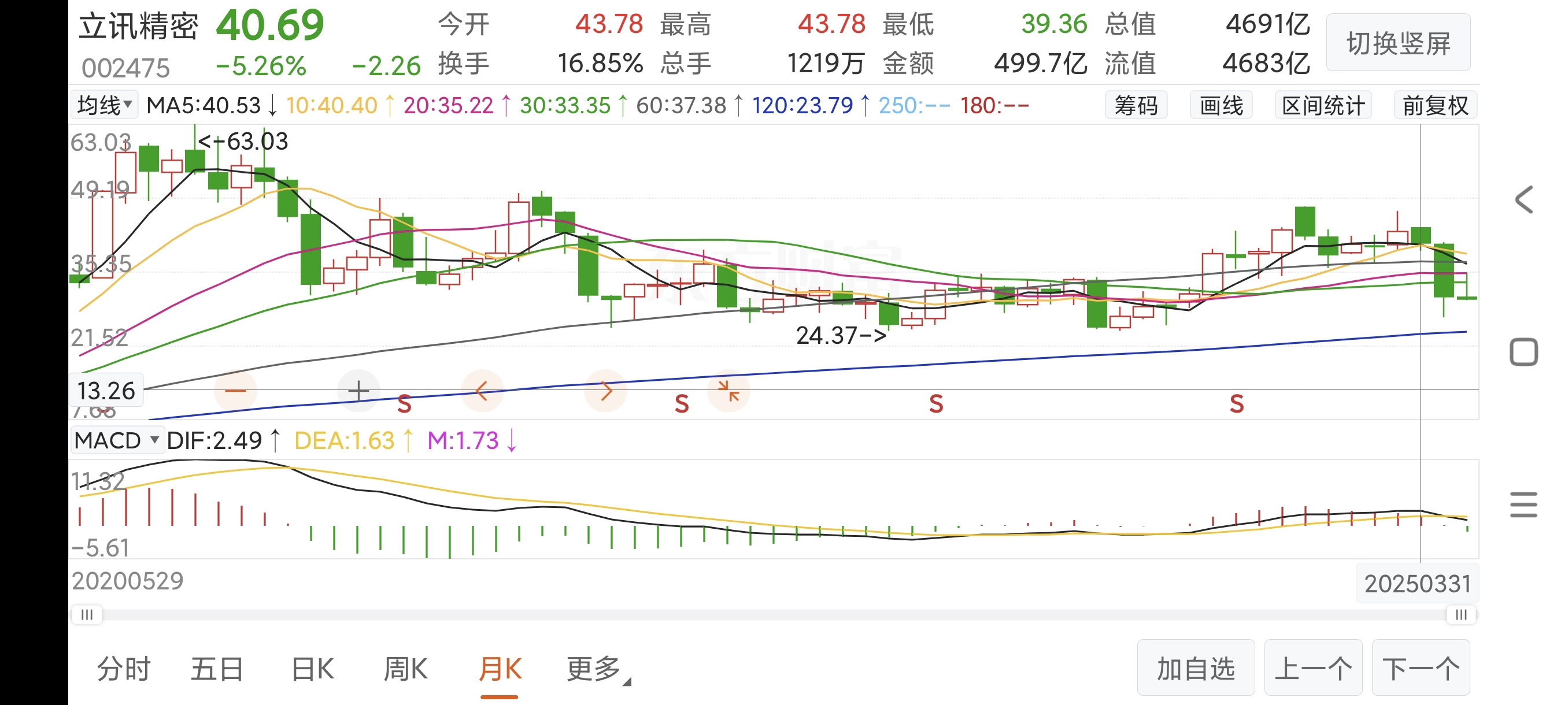The image size is (1568, 705).
Task: Tap the move-left arrow chart icon
Action: pyautogui.click(x=482, y=391)
